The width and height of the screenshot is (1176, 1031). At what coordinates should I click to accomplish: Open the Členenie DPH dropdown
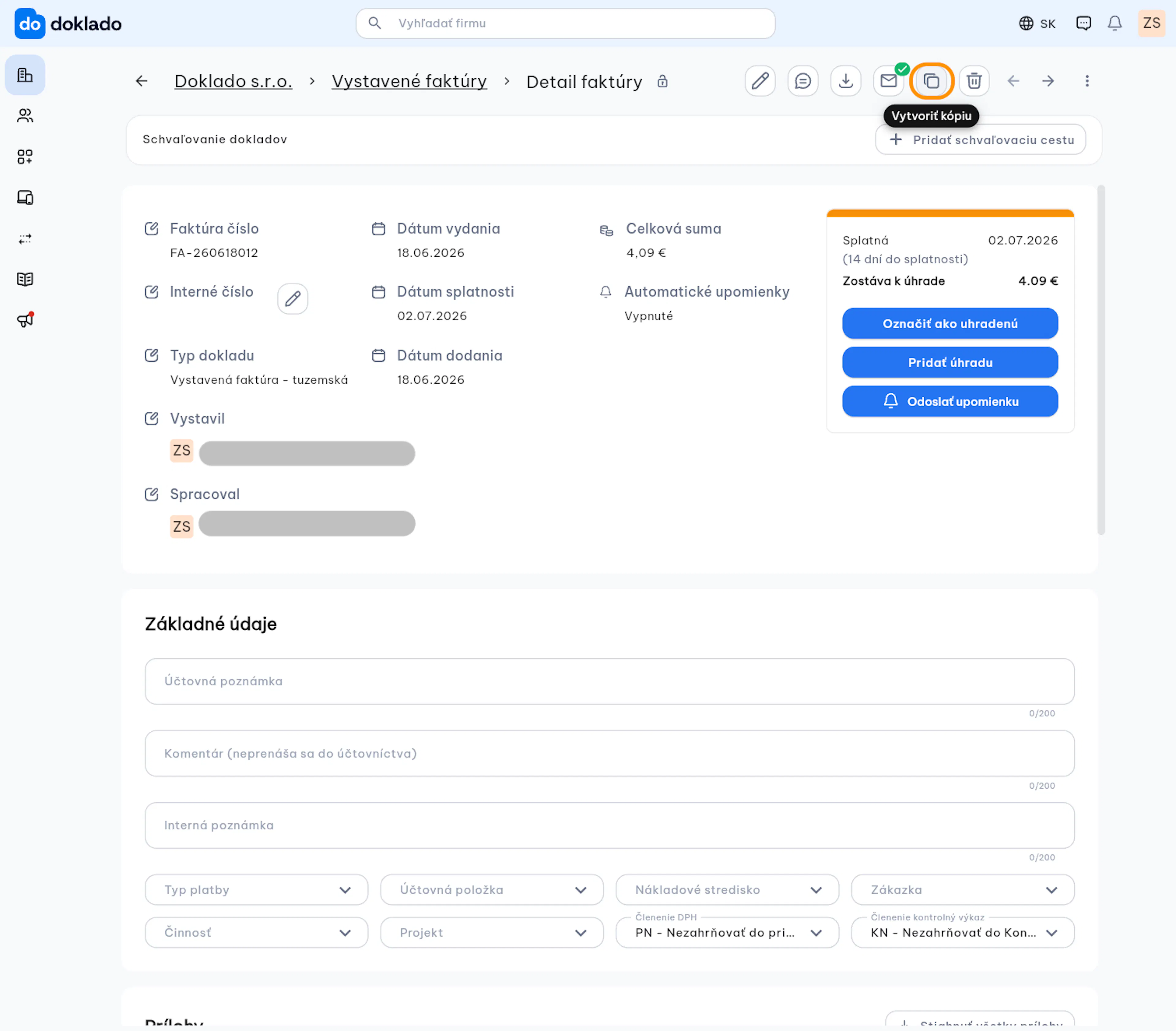(x=727, y=932)
